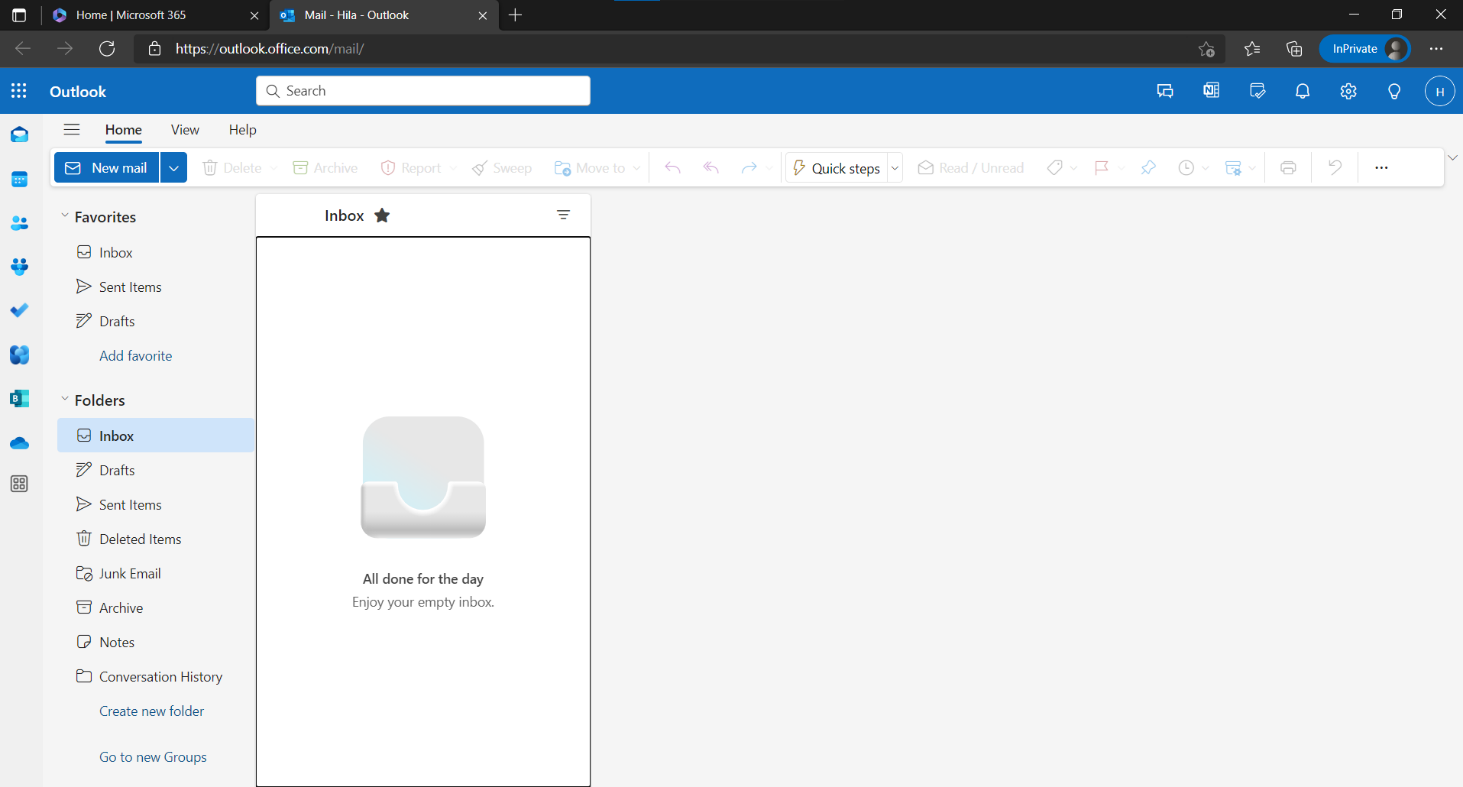This screenshot has height=787, width=1463.
Task: Open the Report dropdown arrow
Action: point(453,168)
